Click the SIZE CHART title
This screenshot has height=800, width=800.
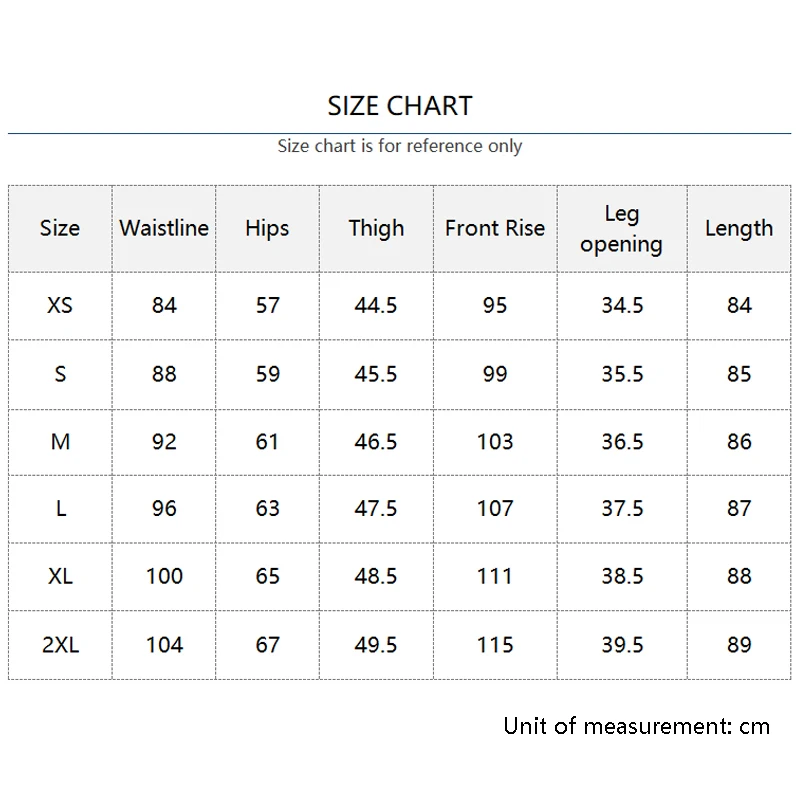(x=399, y=106)
